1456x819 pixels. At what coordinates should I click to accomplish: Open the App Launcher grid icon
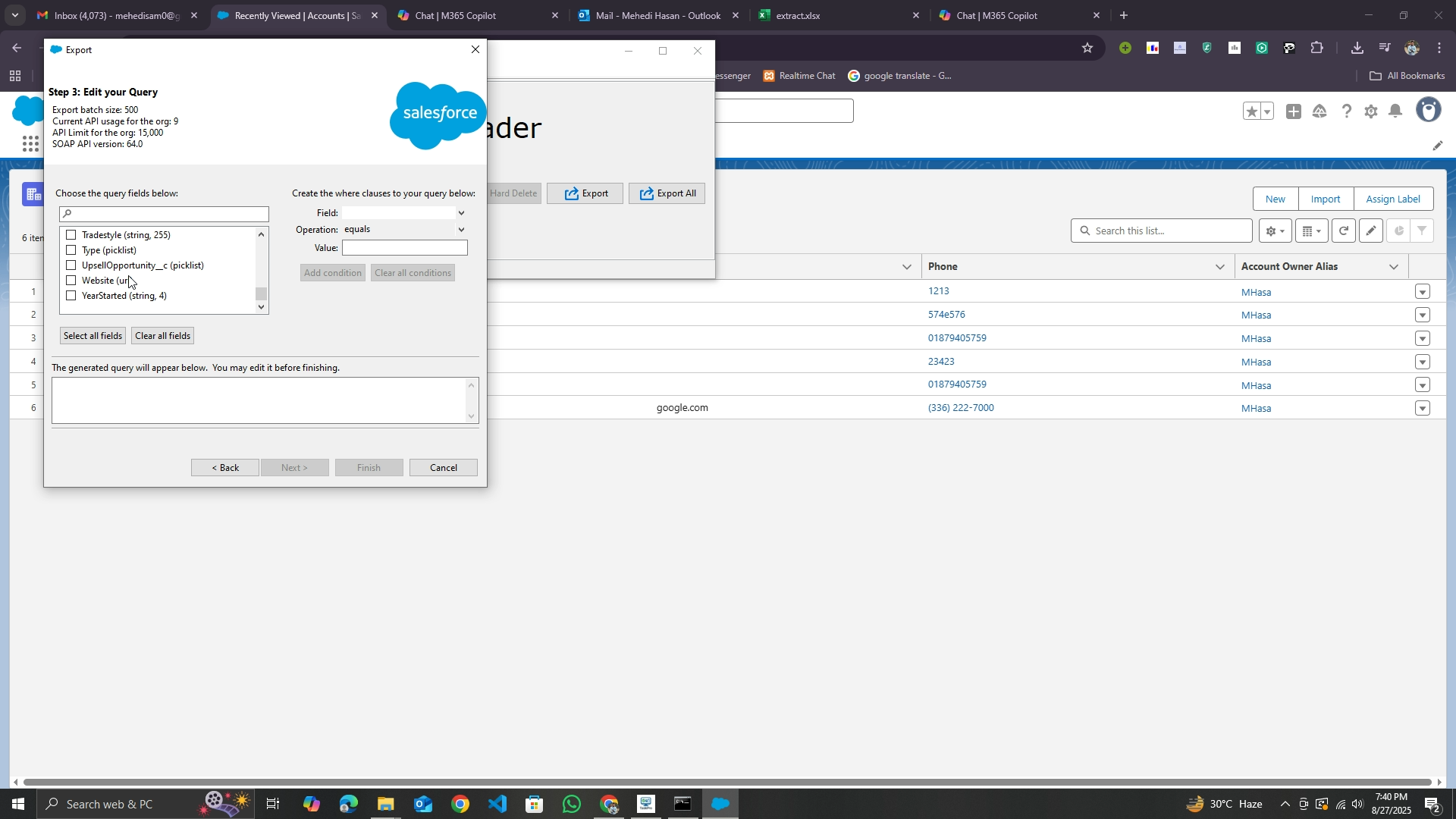[30, 144]
